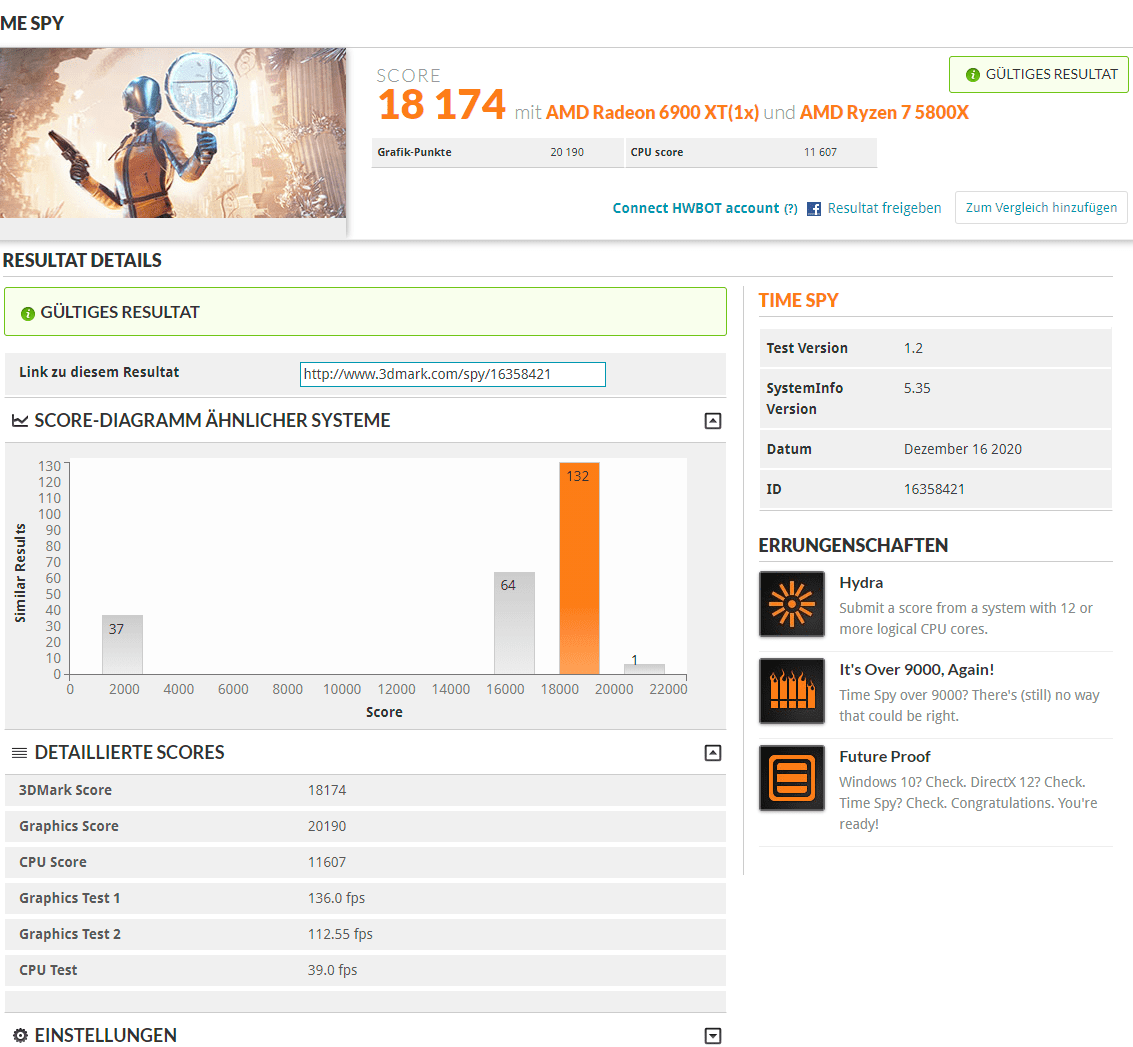The image size is (1133, 1047).
Task: Collapse the Detaillierte Scores section
Action: pyautogui.click(x=712, y=753)
